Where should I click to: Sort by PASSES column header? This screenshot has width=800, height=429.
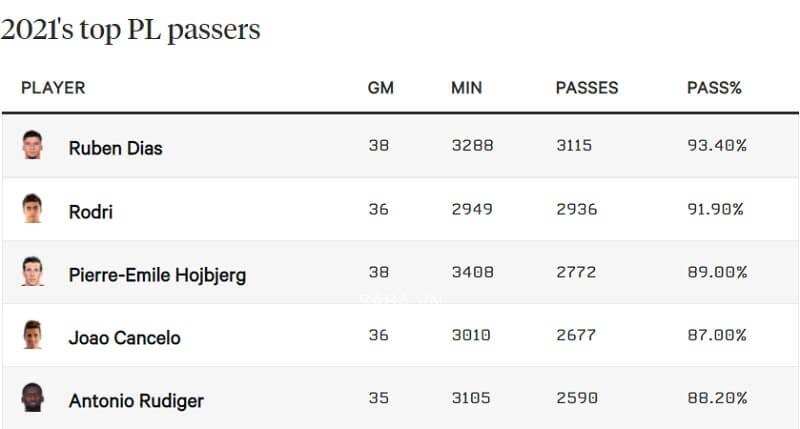click(587, 88)
